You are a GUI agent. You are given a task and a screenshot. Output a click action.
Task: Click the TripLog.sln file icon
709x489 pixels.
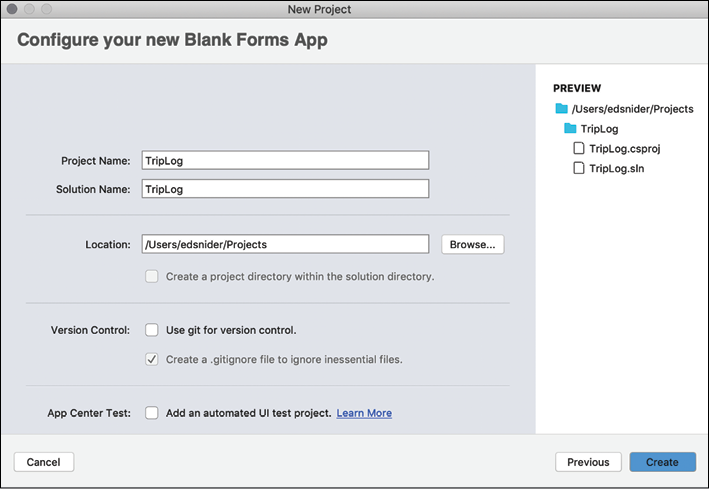[579, 168]
